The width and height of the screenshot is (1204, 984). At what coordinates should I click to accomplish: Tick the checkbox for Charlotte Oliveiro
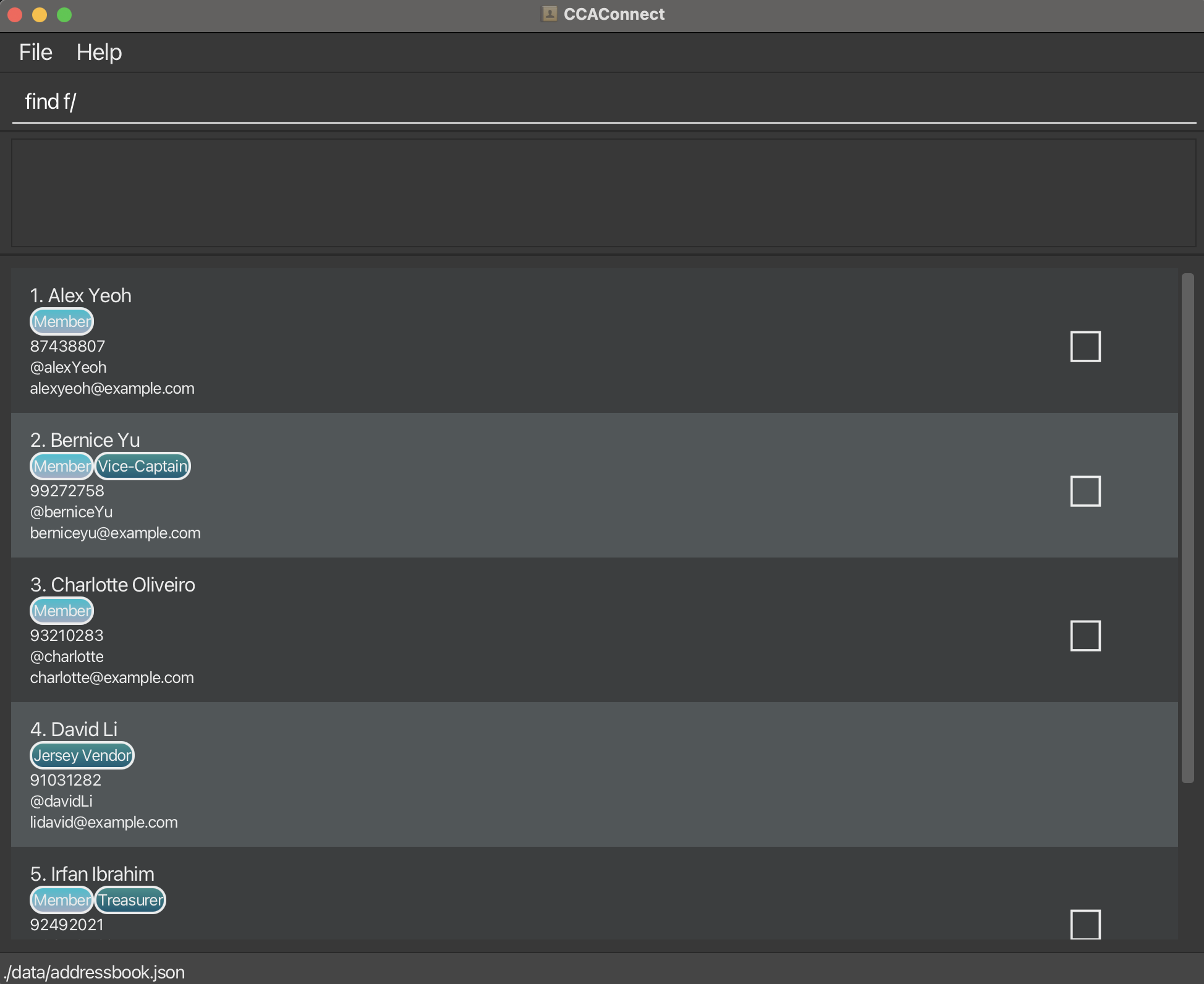[1085, 635]
